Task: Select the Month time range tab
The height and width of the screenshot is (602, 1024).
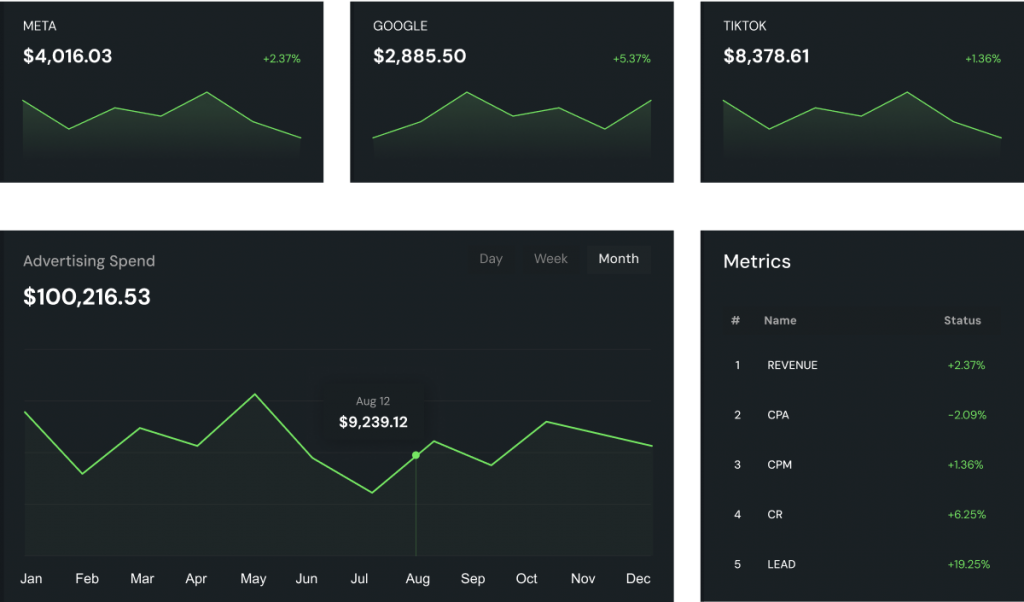Action: coord(618,259)
